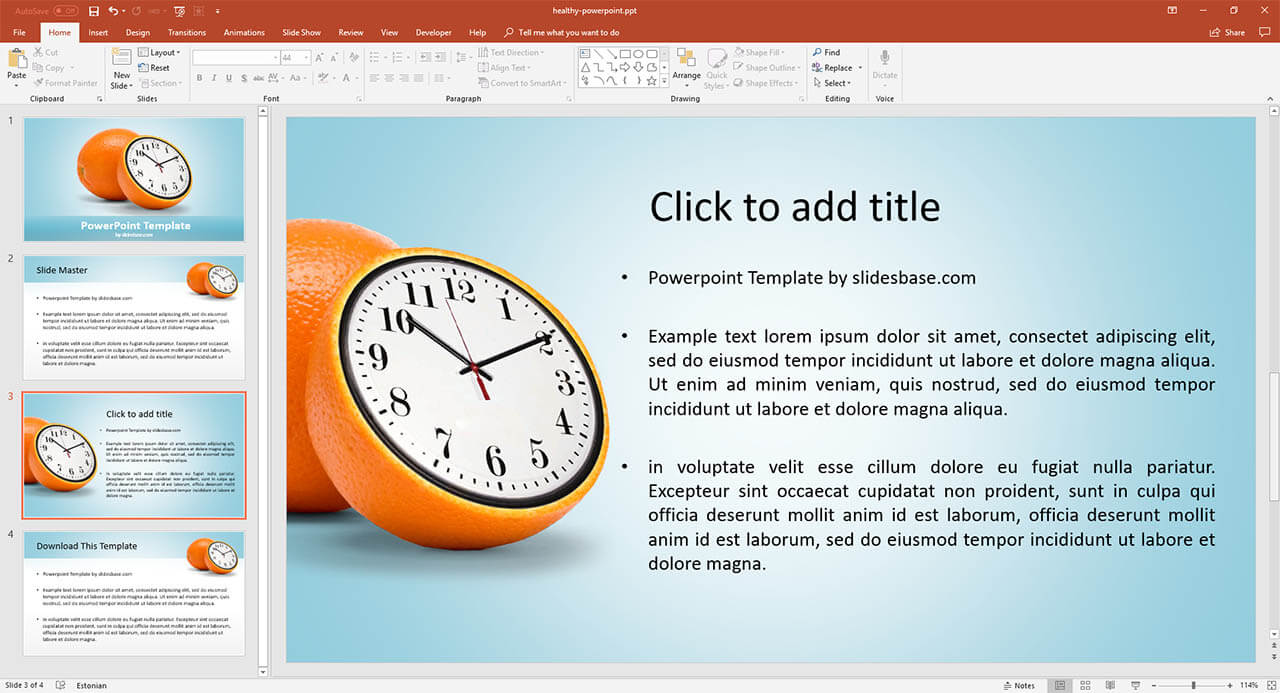
Task: Open Slide Sorter view from status bar
Action: [x=1085, y=686]
